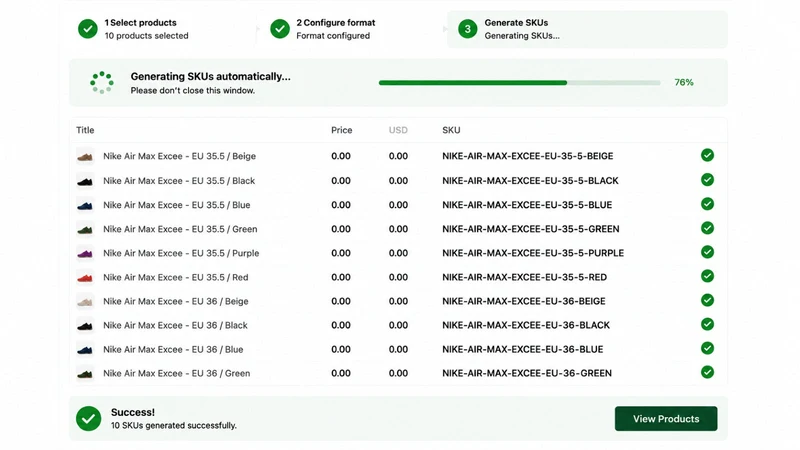Click the EU 36 Beige shoe thumbnail
This screenshot has height=450, width=800.
pyautogui.click(x=85, y=302)
